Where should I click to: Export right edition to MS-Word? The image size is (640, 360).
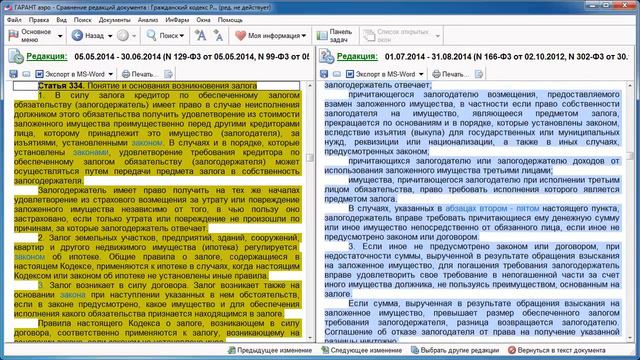click(x=381, y=74)
